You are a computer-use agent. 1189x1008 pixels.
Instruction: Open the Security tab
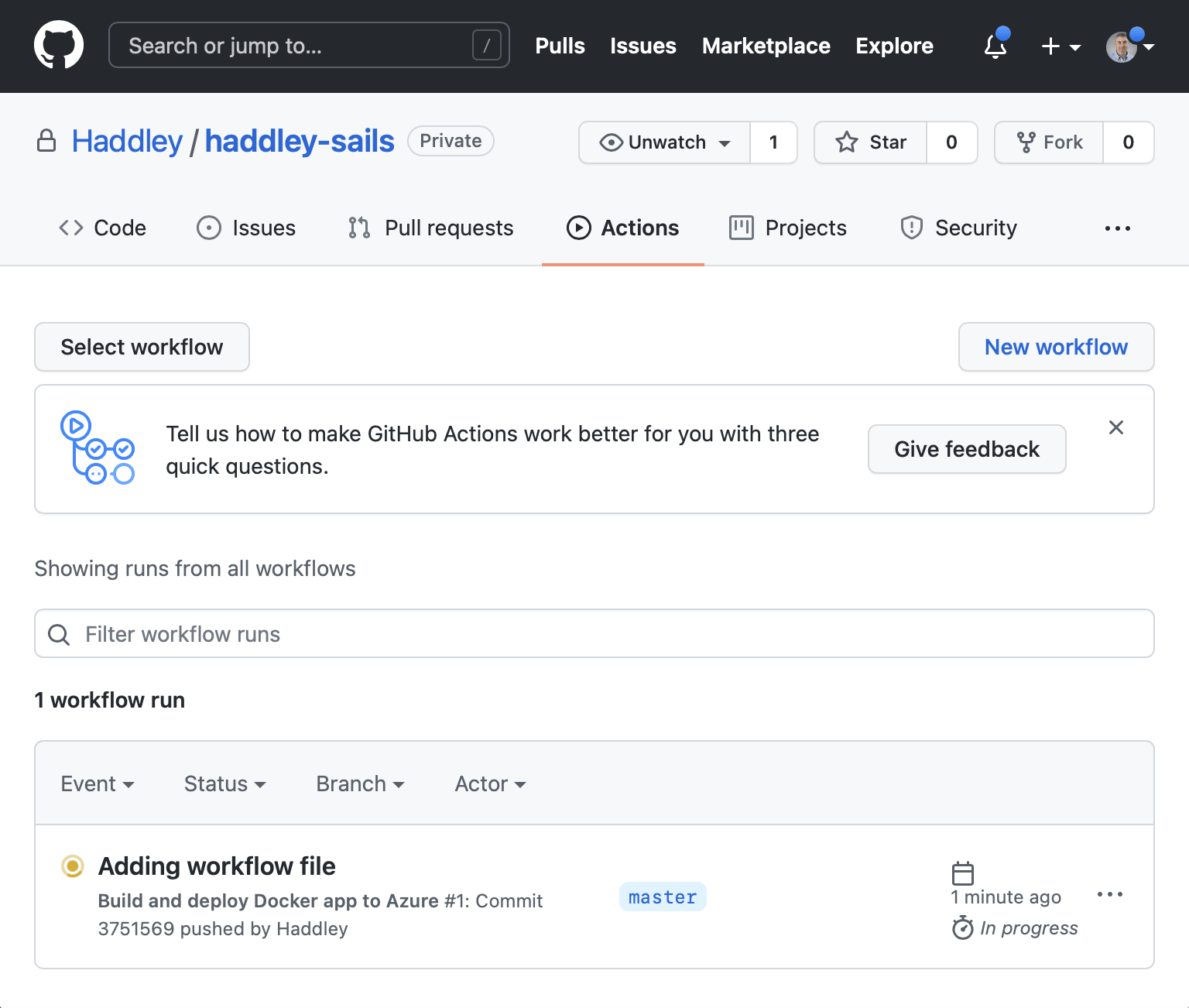(959, 228)
